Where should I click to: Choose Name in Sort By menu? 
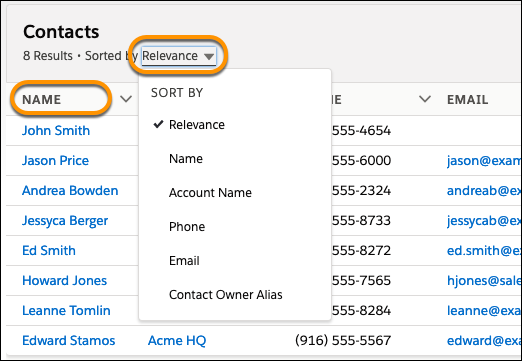point(186,159)
